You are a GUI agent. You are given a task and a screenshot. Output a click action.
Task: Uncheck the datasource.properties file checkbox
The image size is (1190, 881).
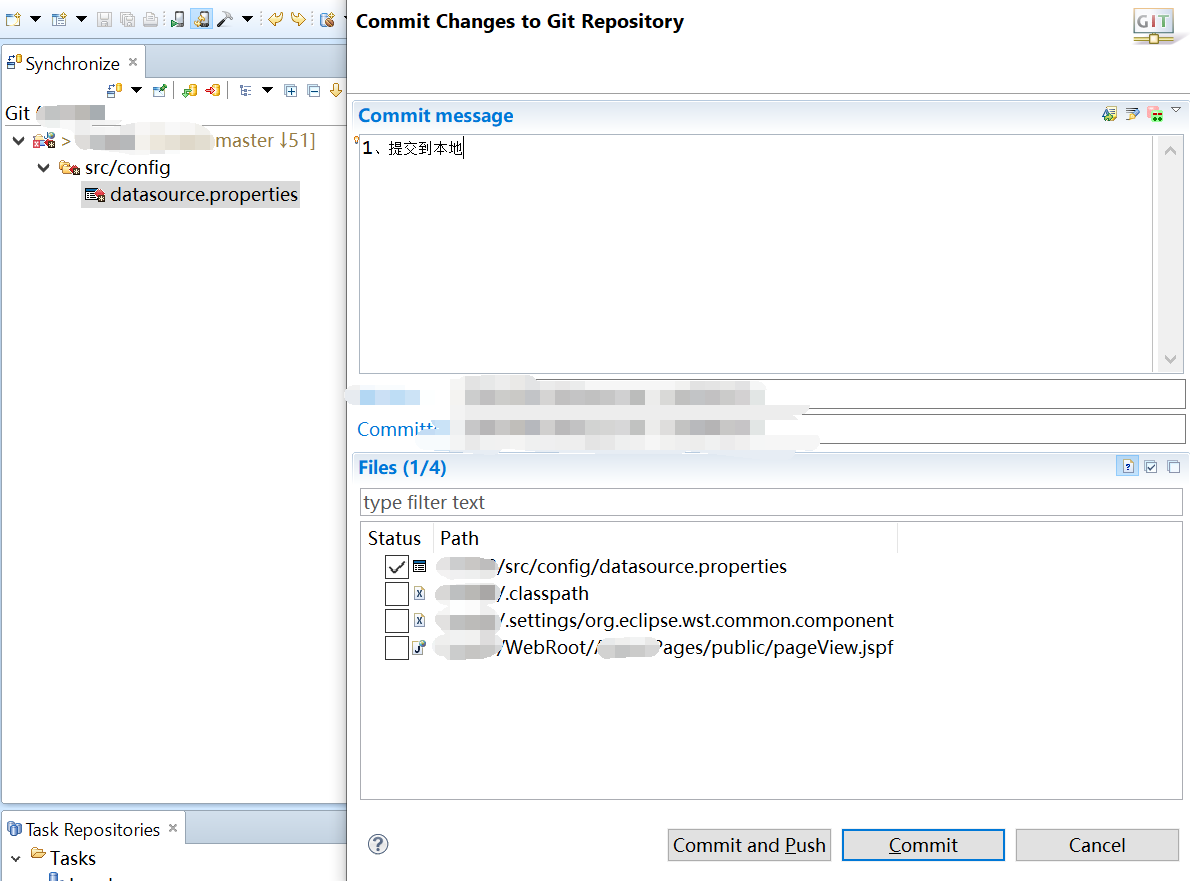pos(397,567)
